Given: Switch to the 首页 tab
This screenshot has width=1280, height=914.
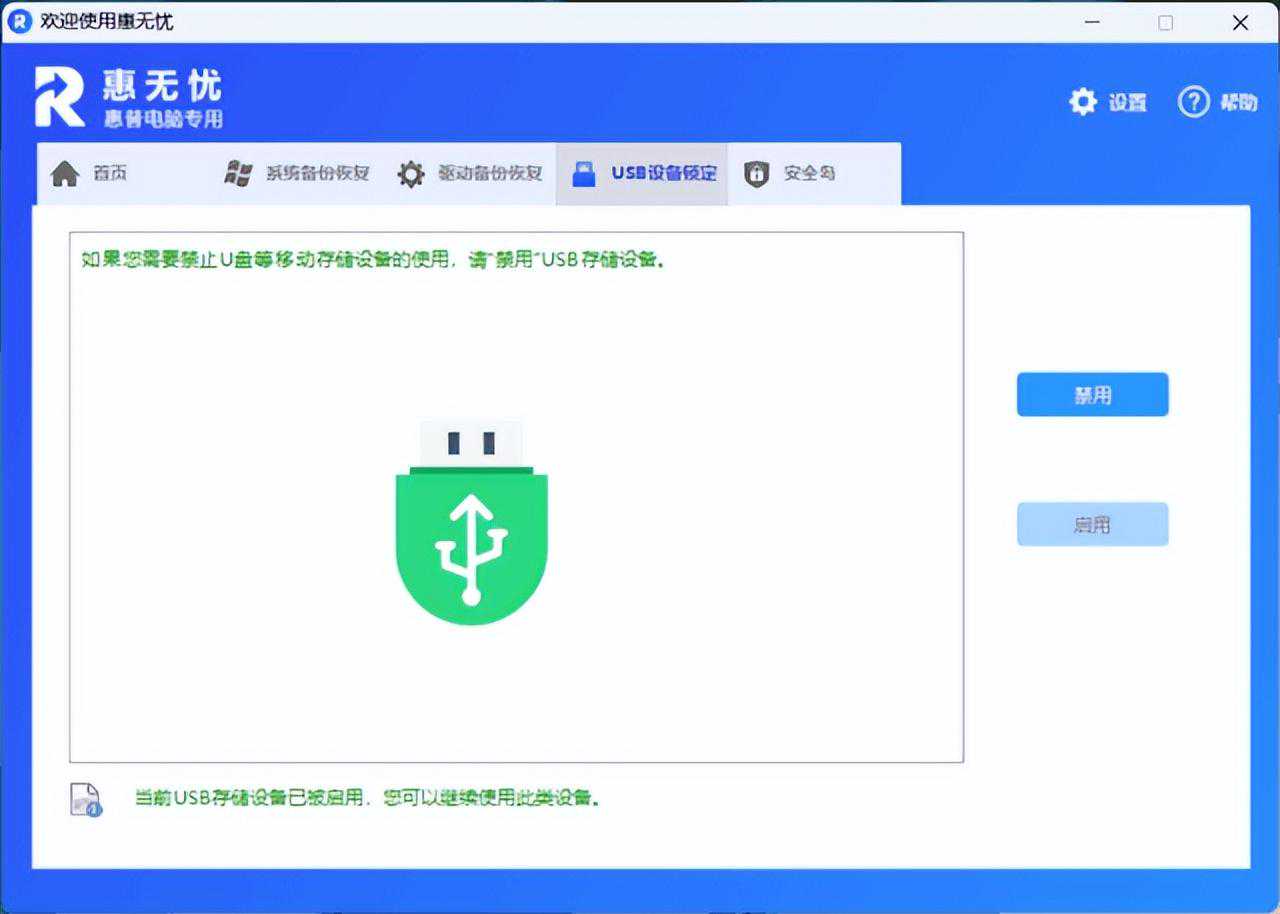Looking at the screenshot, I should tap(110, 174).
